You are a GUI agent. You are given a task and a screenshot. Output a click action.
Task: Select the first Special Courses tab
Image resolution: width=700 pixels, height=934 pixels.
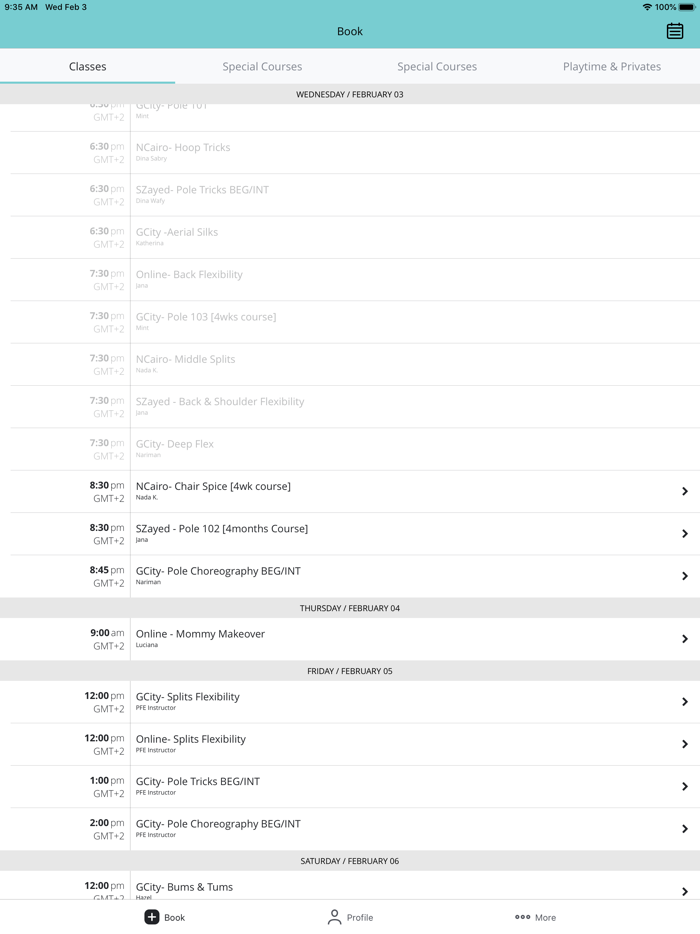[262, 66]
